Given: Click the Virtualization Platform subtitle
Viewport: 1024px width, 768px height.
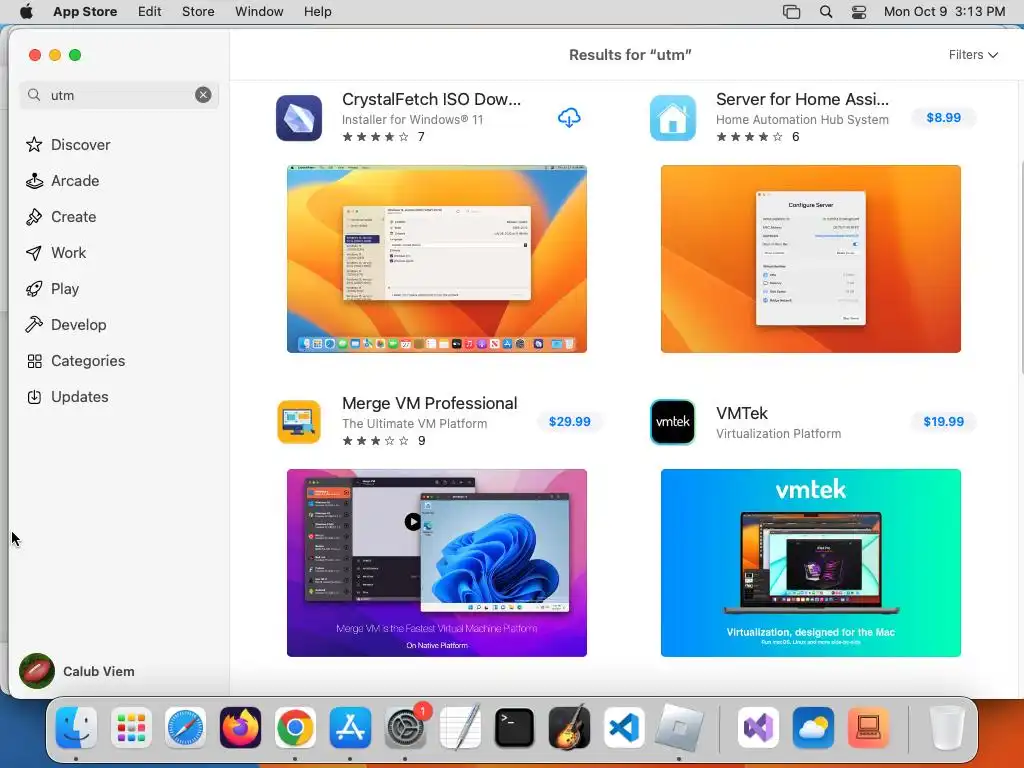Looking at the screenshot, I should tap(778, 434).
